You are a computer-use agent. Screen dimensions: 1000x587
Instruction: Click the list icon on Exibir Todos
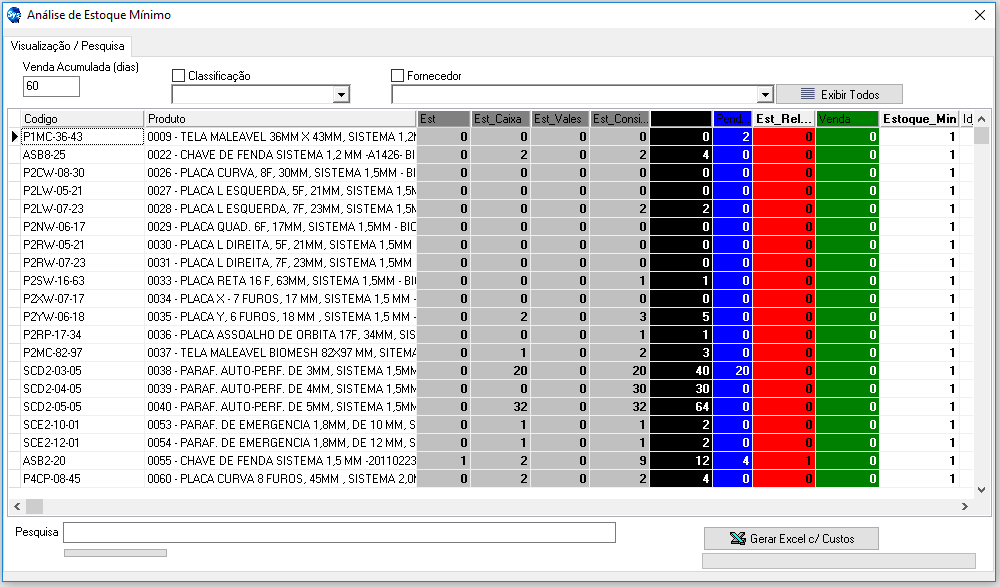coord(809,94)
